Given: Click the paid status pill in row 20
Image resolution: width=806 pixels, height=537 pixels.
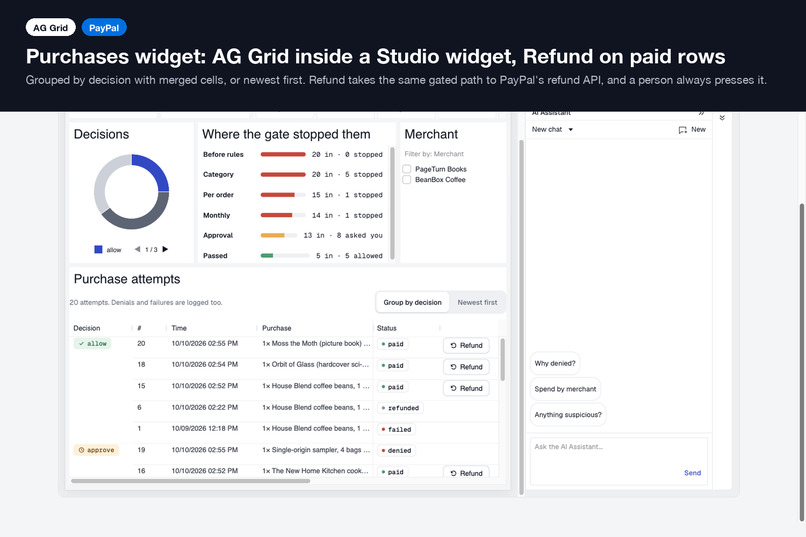Looking at the screenshot, I should (393, 344).
